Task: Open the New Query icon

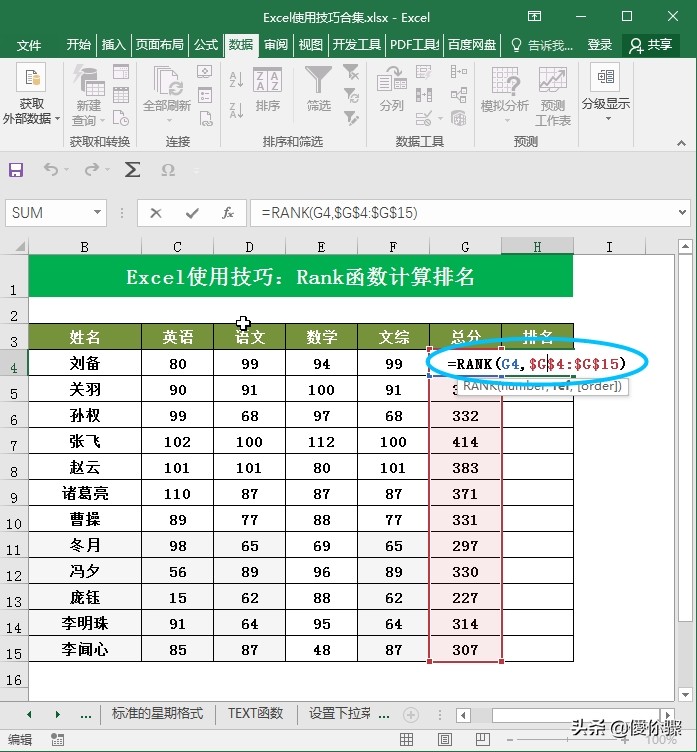Action: coord(89,81)
